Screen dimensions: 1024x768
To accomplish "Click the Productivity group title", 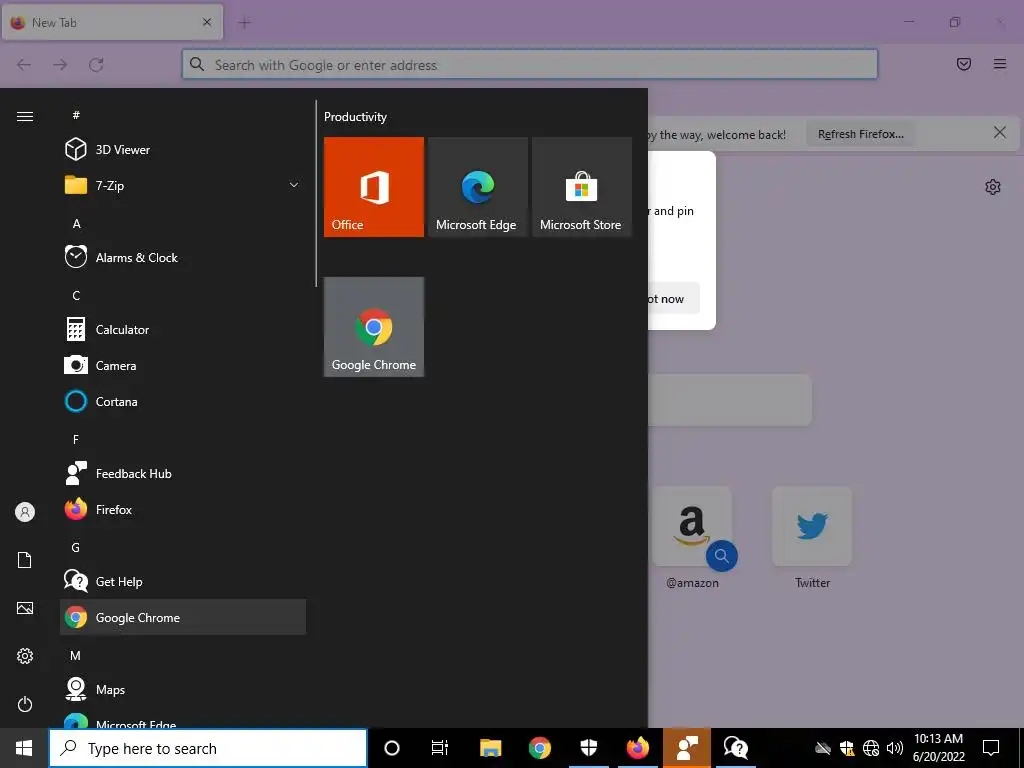I will coord(355,117).
